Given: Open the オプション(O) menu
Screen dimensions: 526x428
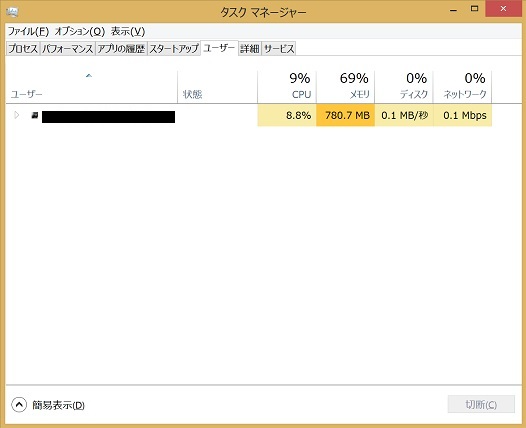Looking at the screenshot, I should [80, 32].
